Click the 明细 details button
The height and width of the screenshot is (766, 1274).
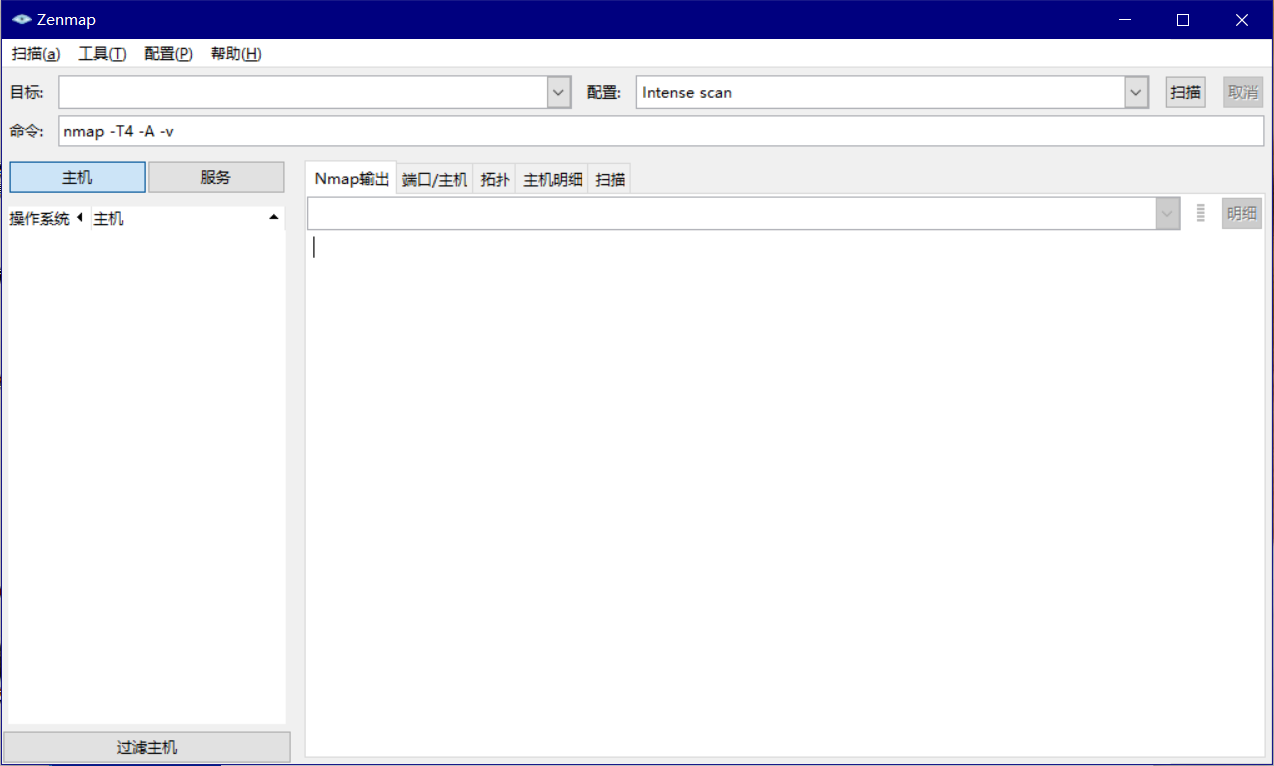coord(1242,213)
